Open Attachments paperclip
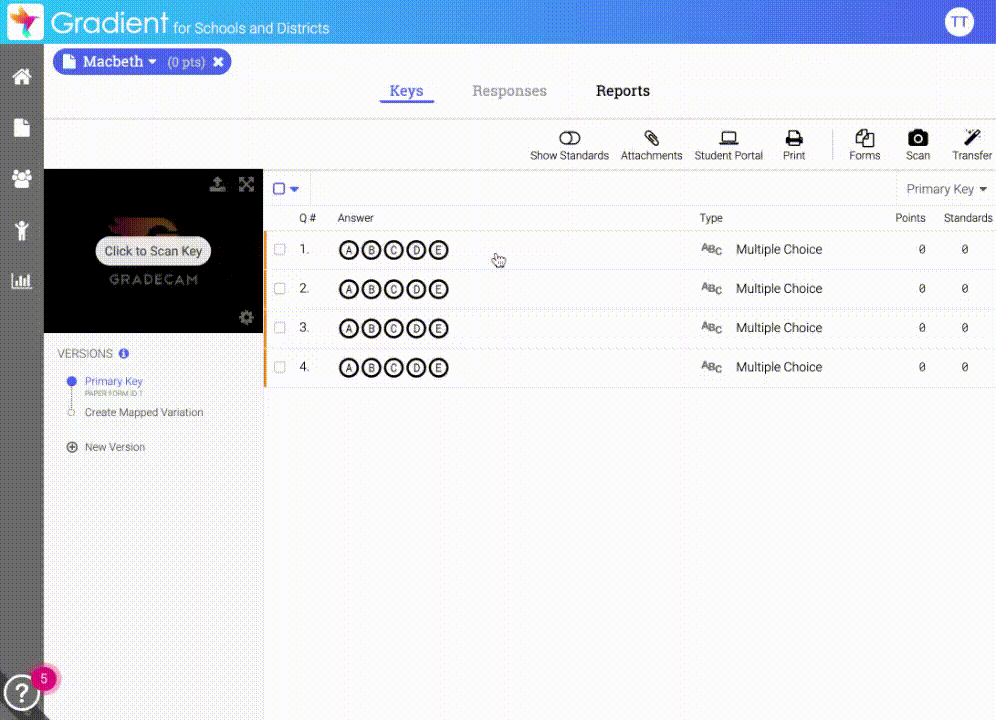 coord(651,144)
